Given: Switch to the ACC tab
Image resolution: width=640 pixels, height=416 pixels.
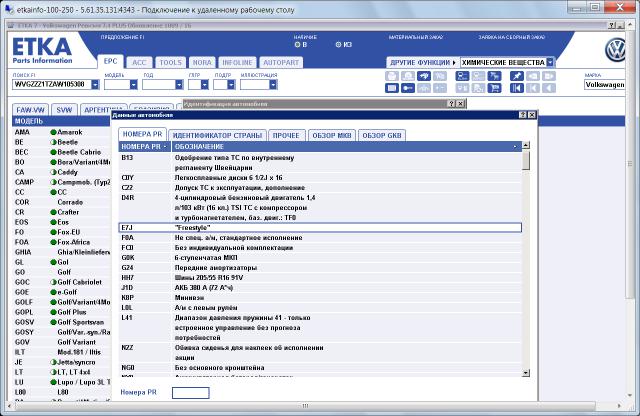Looking at the screenshot, I should (139, 62).
